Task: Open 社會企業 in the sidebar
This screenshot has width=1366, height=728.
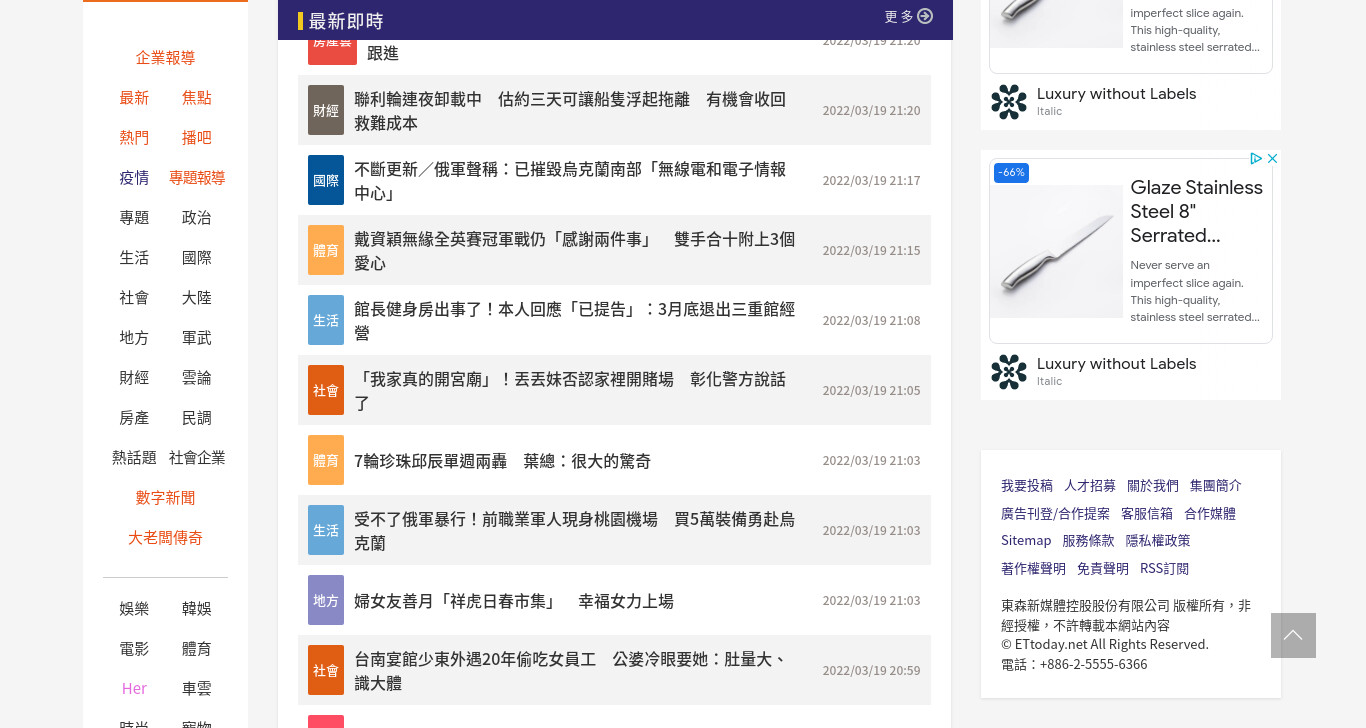Action: (197, 458)
